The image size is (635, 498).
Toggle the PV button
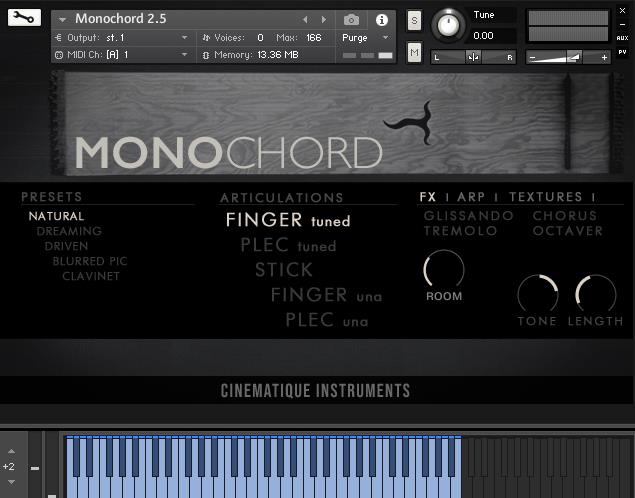622,52
